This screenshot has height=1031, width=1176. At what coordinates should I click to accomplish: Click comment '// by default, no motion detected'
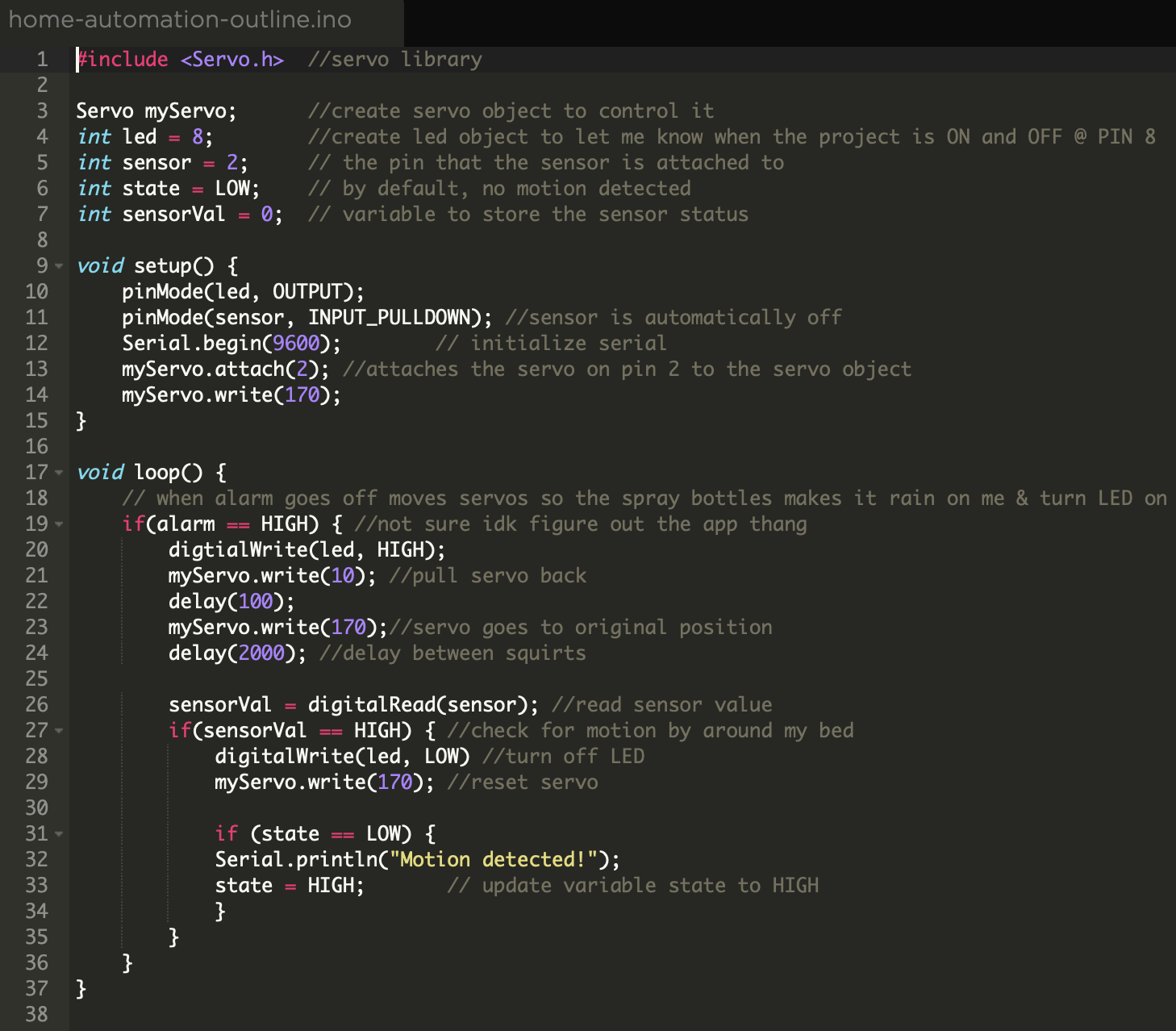(499, 189)
